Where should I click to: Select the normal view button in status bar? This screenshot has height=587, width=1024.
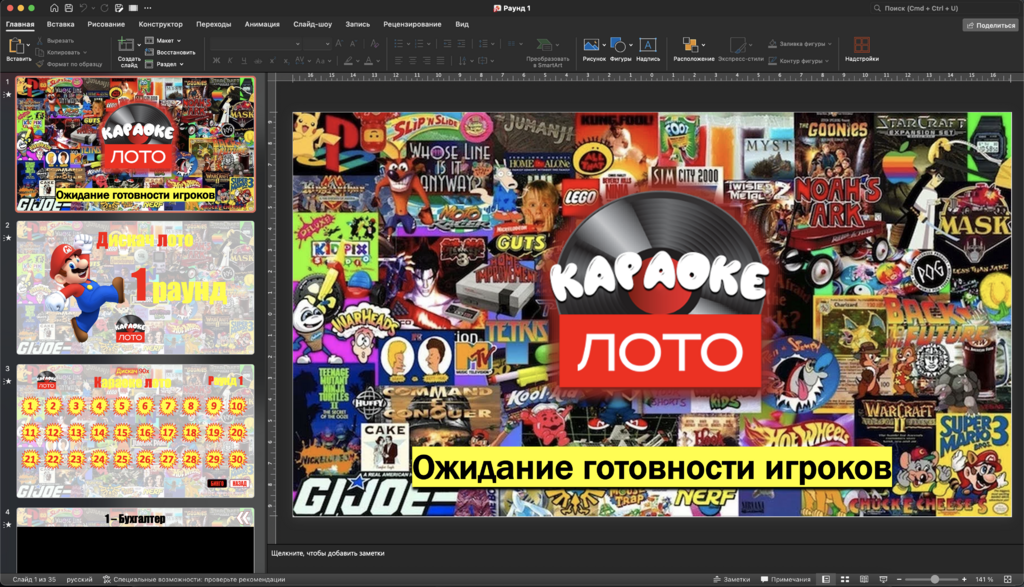[826, 579]
